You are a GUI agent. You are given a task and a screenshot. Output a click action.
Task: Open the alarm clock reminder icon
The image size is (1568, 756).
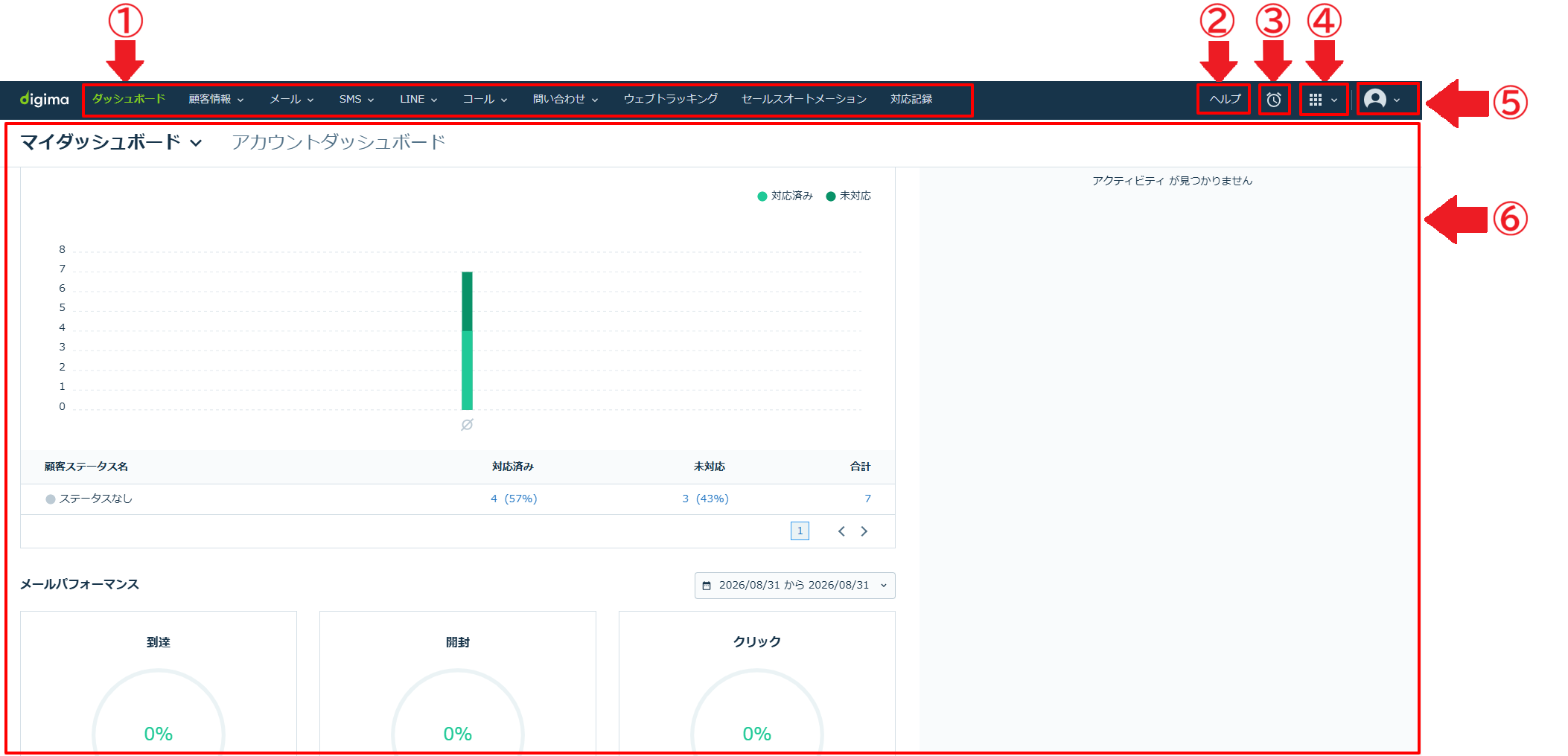(1274, 100)
